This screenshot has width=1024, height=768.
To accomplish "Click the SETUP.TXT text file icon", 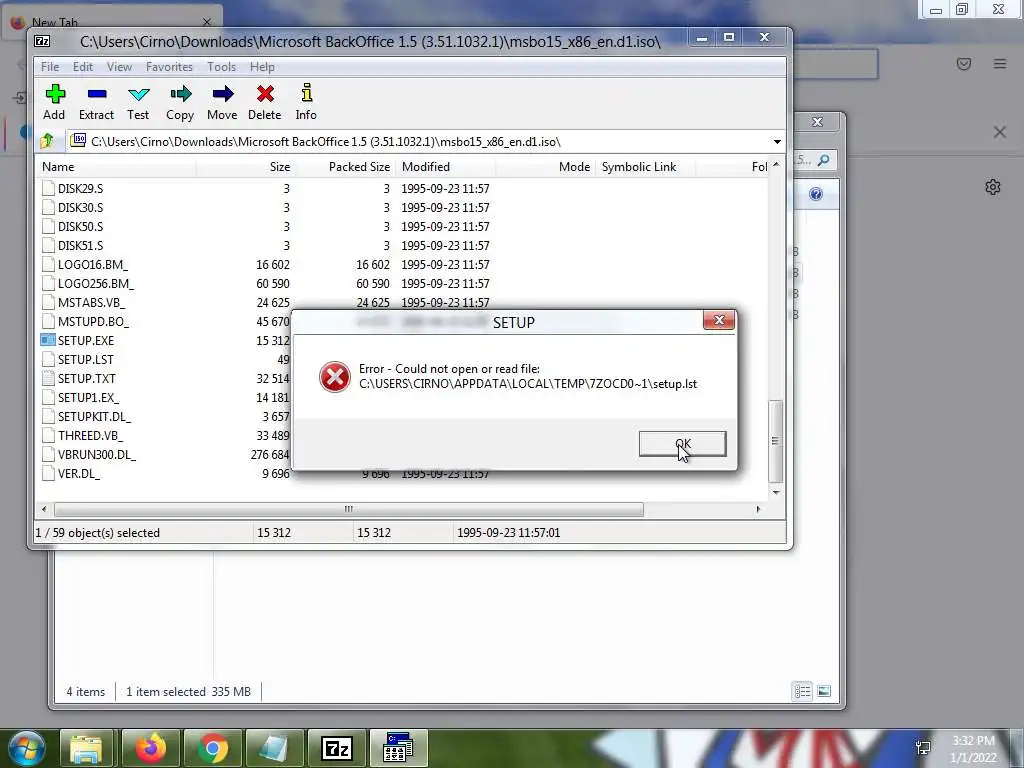I will point(48,378).
